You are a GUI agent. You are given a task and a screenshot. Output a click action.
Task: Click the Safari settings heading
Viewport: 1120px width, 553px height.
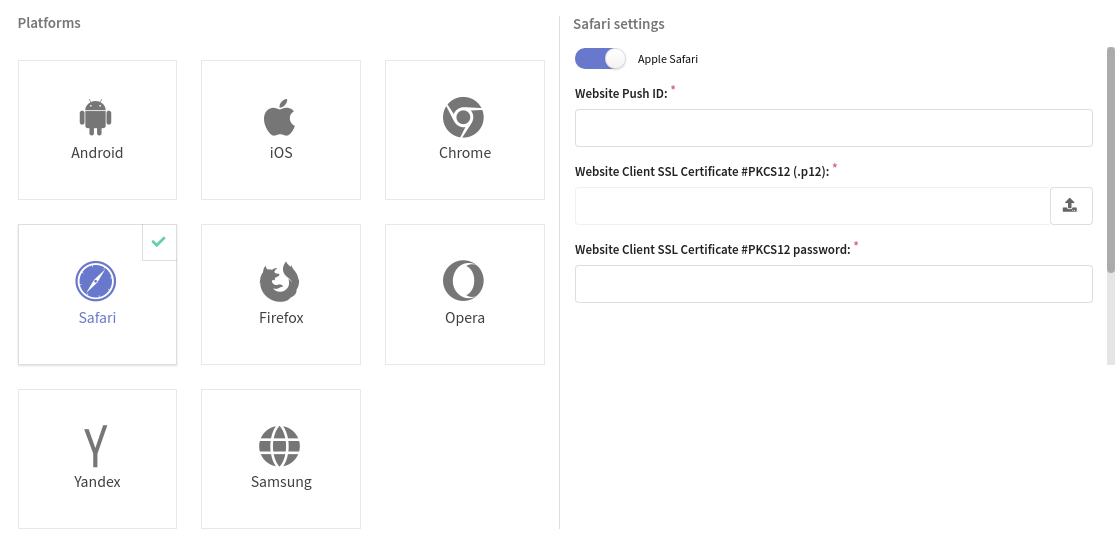tap(619, 24)
